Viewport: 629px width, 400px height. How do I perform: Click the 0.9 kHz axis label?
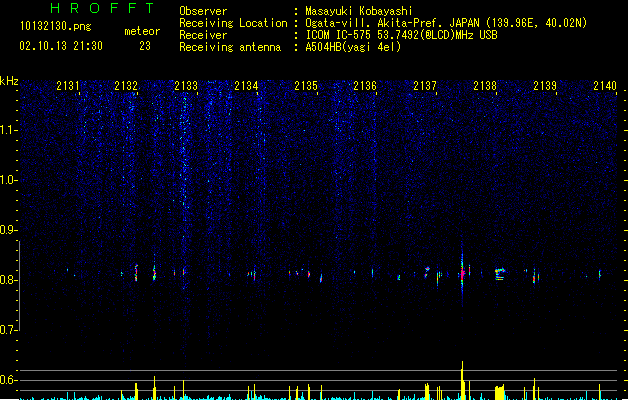[8, 230]
